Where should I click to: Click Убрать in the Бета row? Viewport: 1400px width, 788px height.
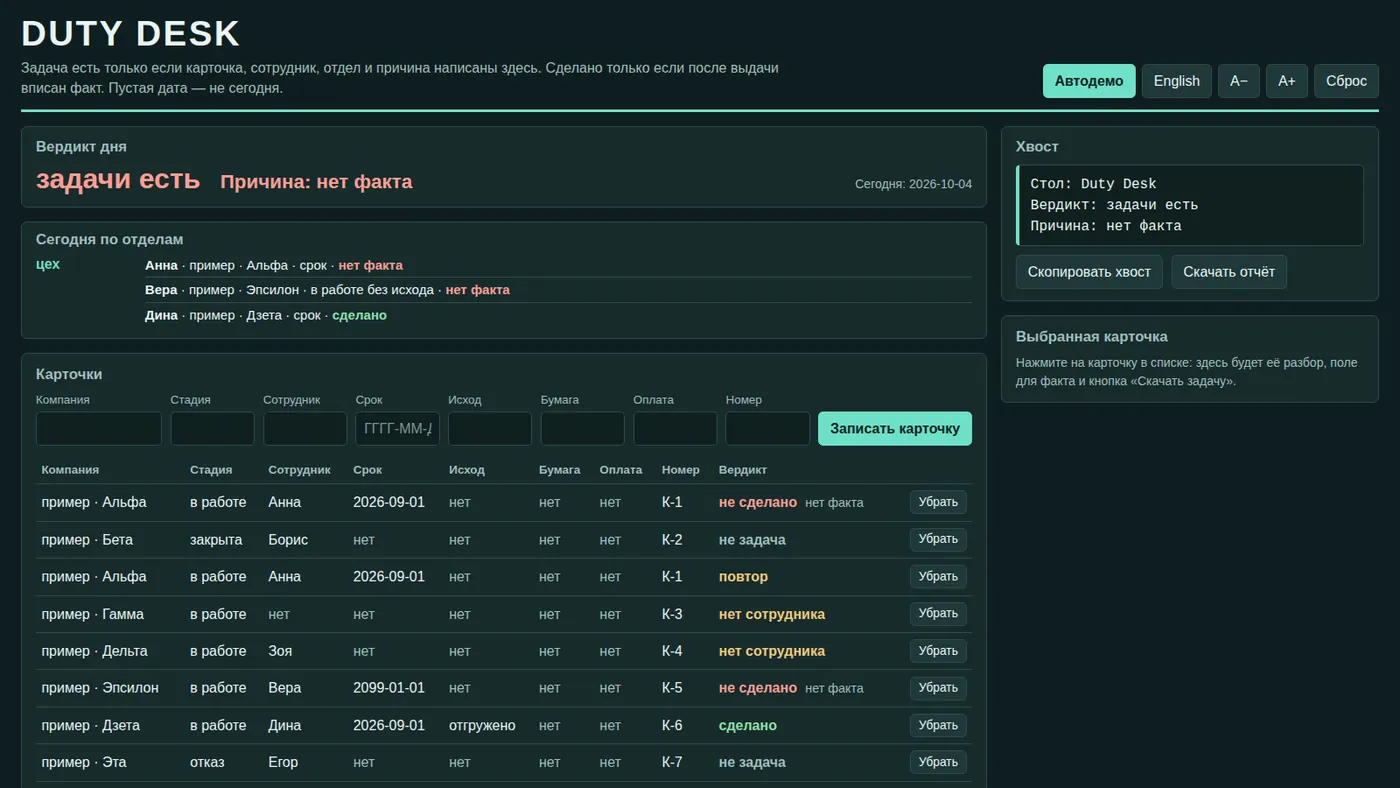[938, 539]
